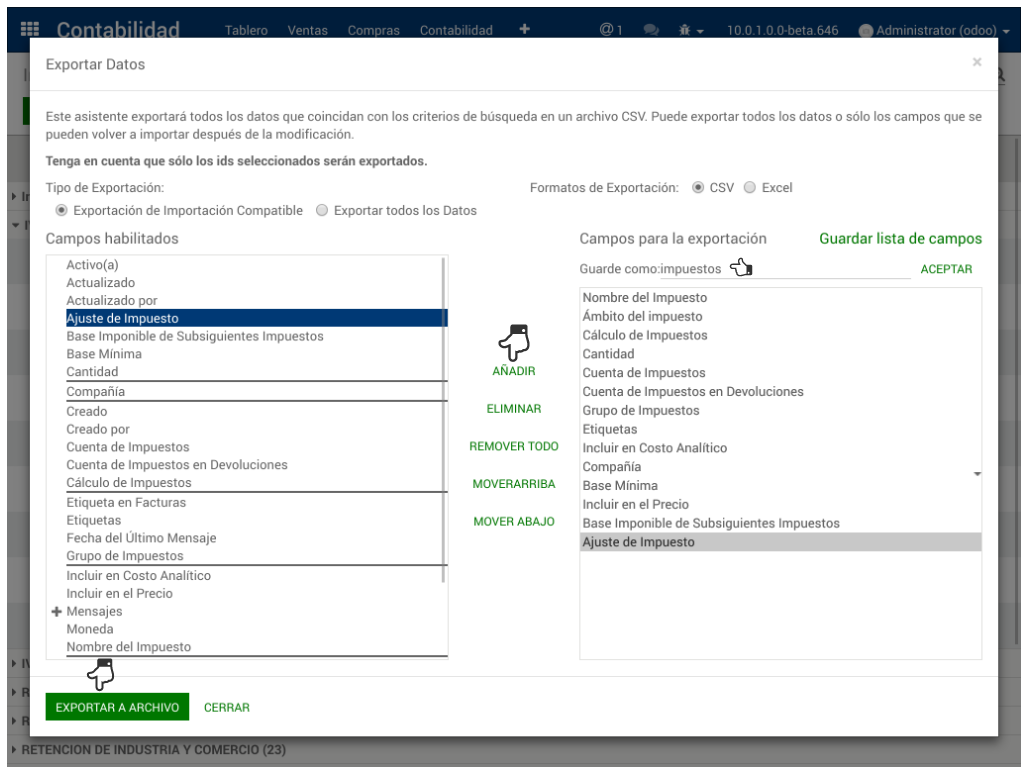Expand RETENCION DE INDUSTRIA Y COMERCIO group

[14, 750]
